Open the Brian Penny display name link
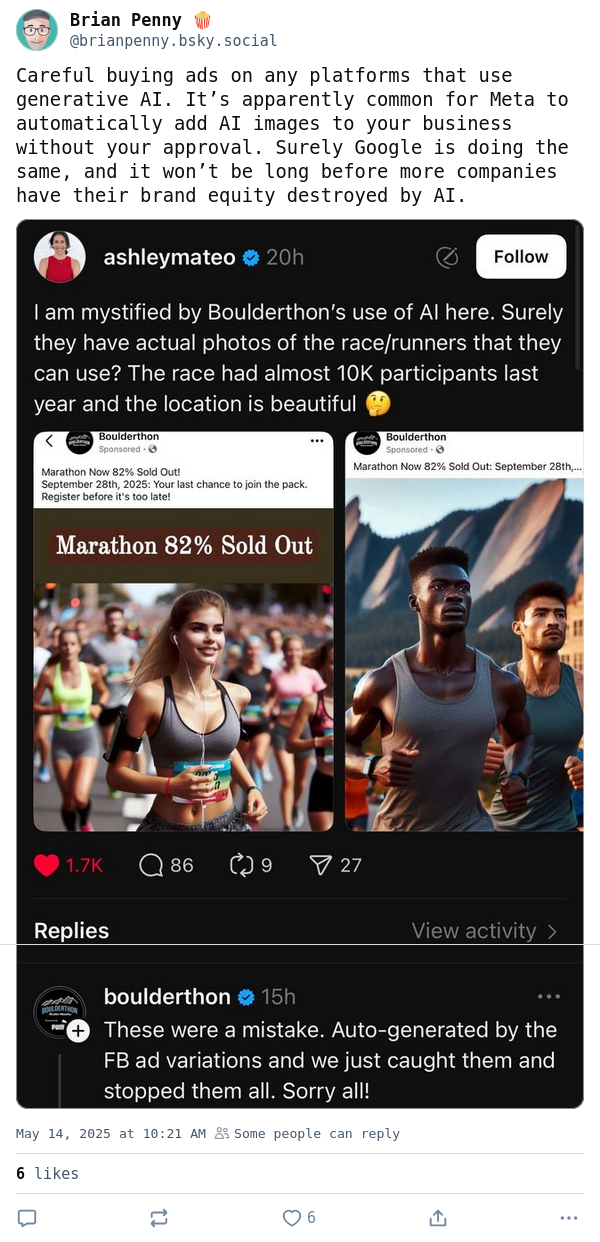 click(126, 20)
